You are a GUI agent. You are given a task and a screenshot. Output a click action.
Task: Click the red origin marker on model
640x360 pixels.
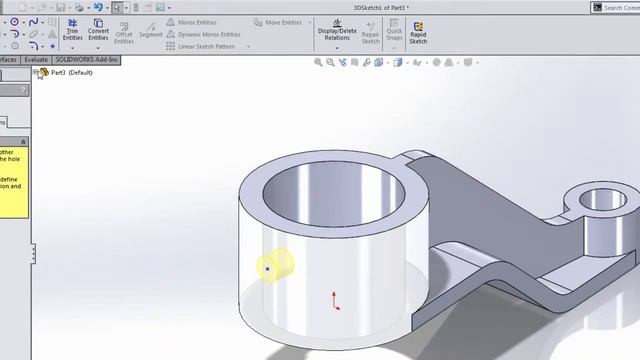point(335,301)
